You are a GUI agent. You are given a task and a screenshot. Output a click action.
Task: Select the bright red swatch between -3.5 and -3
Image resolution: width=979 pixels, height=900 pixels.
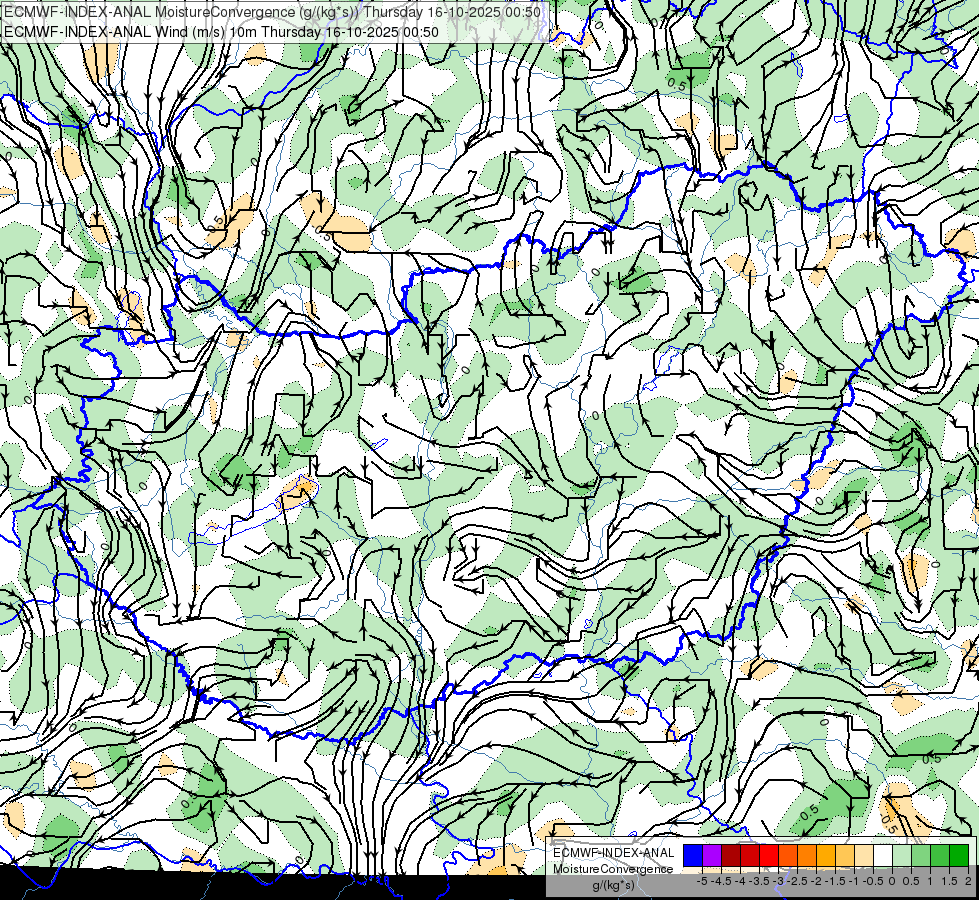point(769,856)
